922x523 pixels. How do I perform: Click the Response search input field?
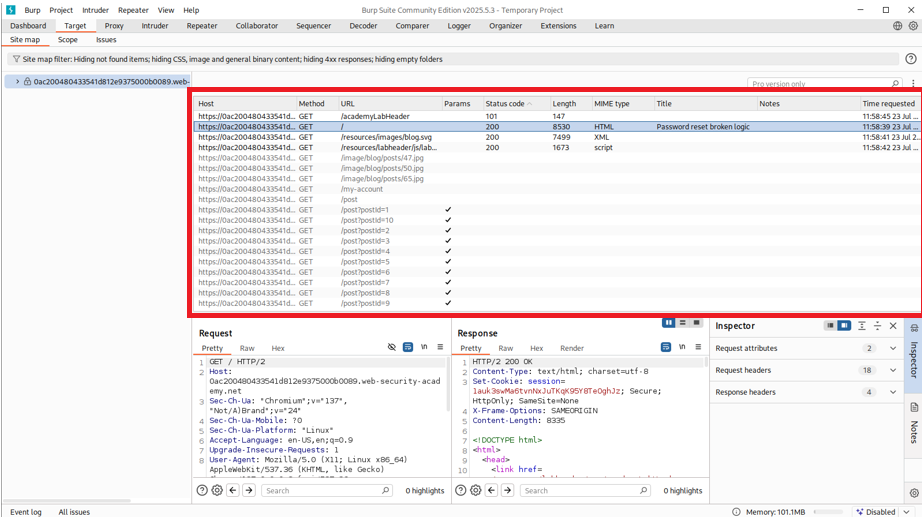click(x=586, y=490)
